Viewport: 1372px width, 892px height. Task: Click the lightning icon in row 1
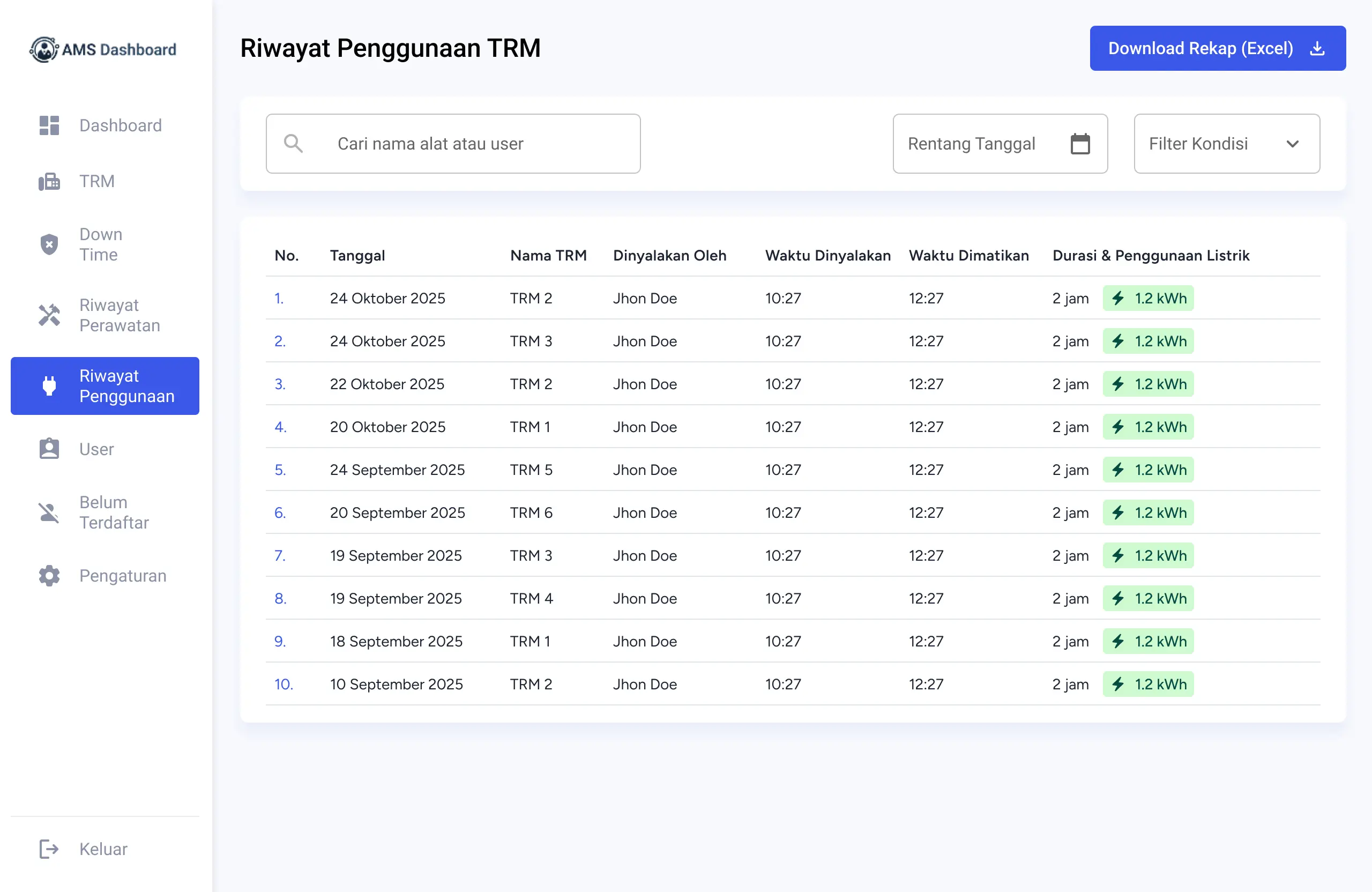pos(1118,298)
